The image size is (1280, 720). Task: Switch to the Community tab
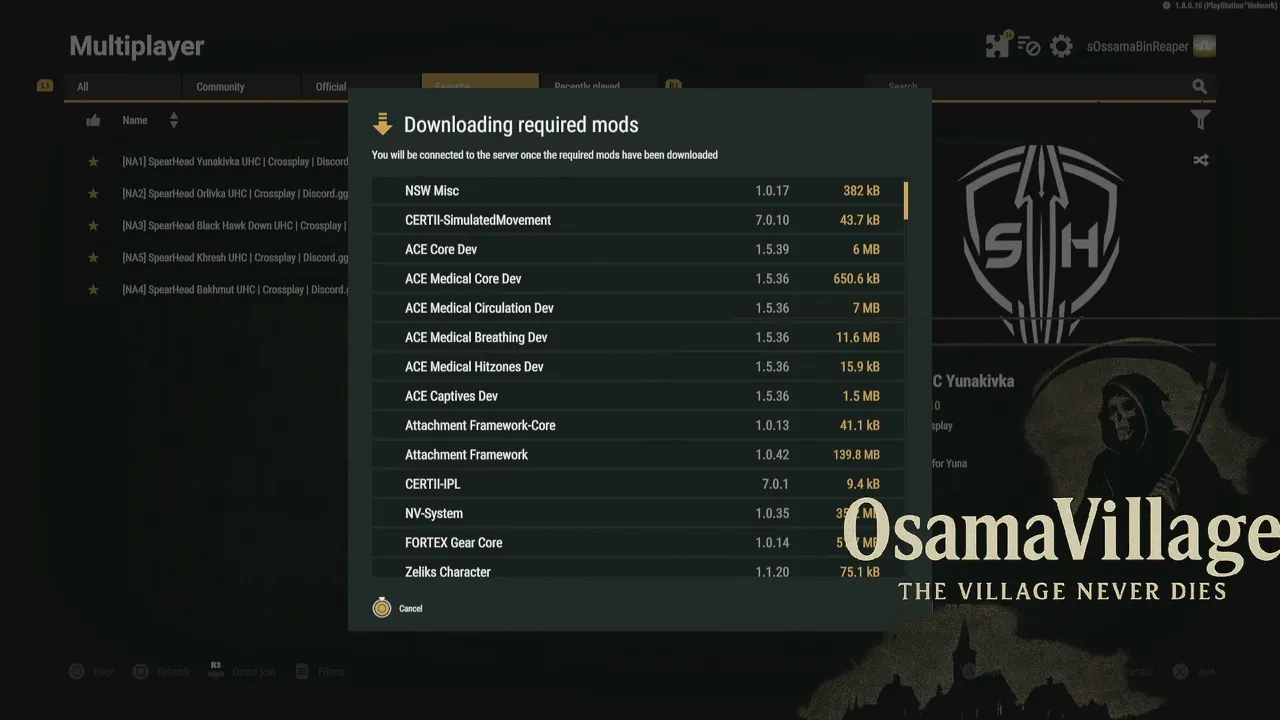click(242, 87)
